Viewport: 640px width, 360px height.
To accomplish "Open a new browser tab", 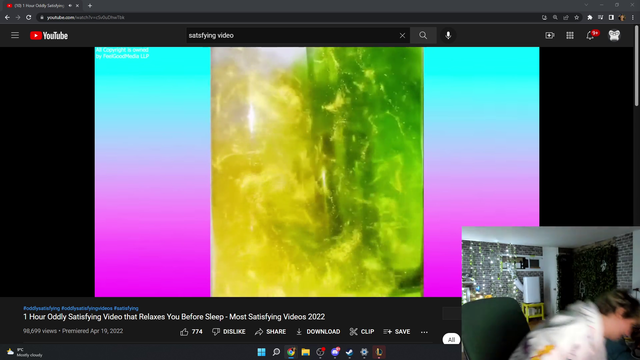I will click(90, 6).
